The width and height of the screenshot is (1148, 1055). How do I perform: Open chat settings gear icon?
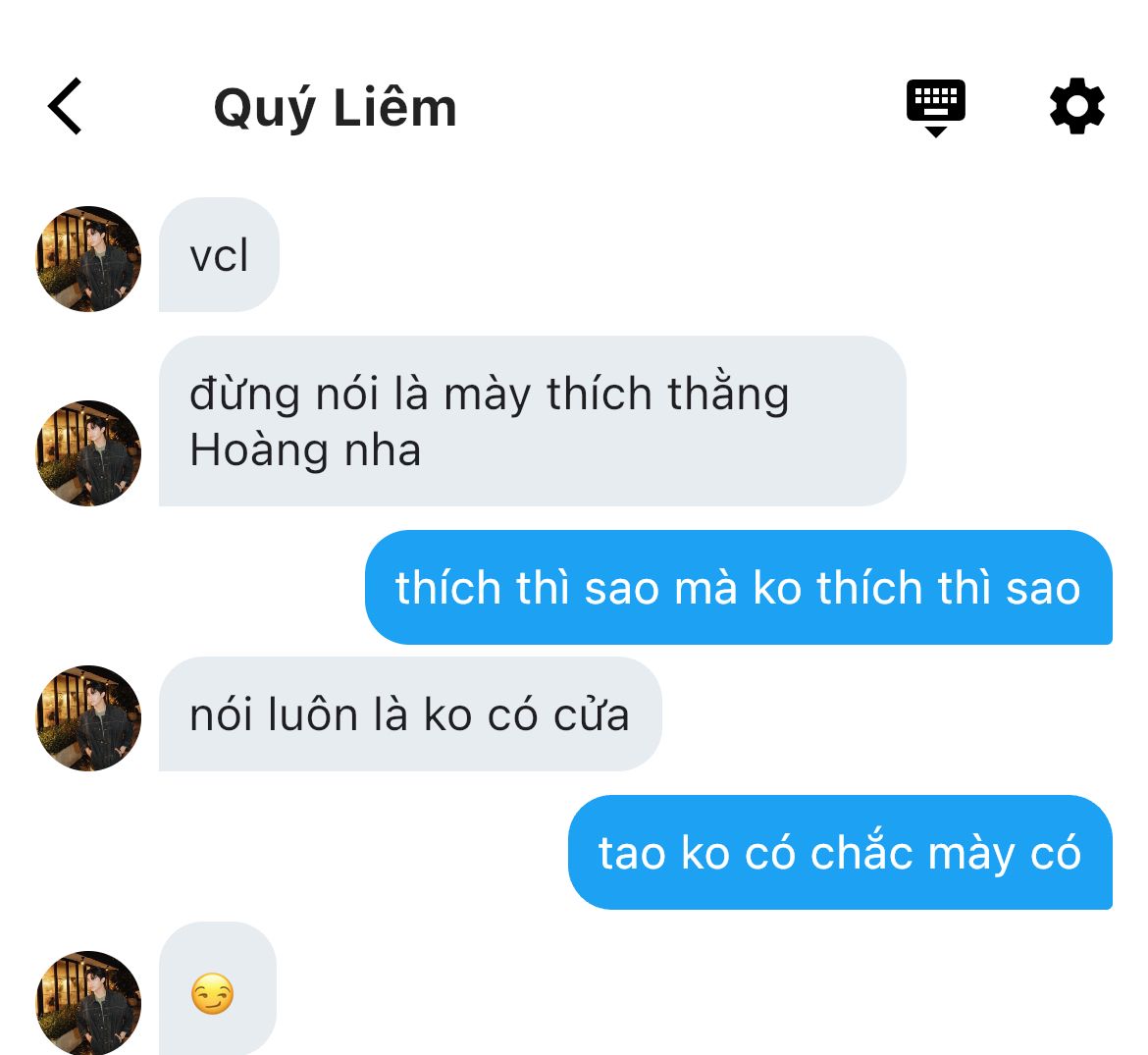1077,106
